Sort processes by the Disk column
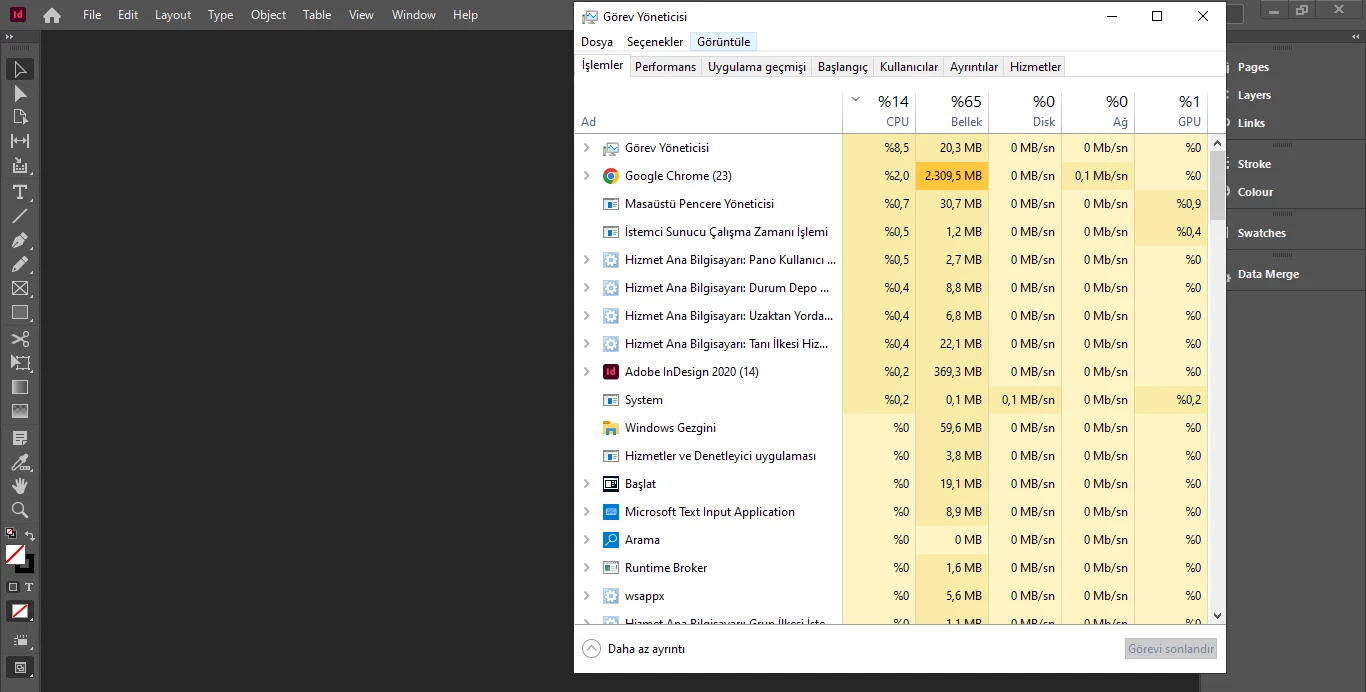This screenshot has width=1366, height=692. [x=1025, y=111]
